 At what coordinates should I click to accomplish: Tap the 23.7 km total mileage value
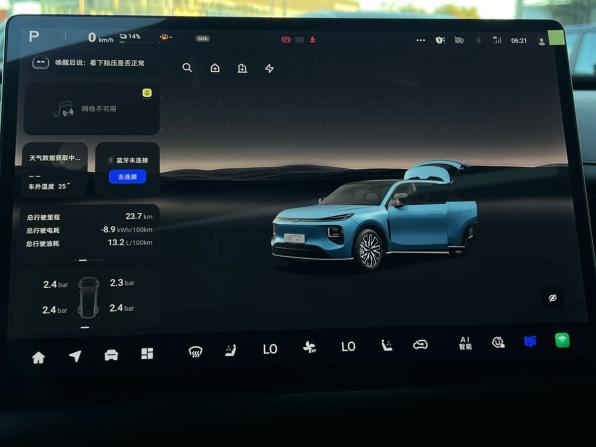139,216
